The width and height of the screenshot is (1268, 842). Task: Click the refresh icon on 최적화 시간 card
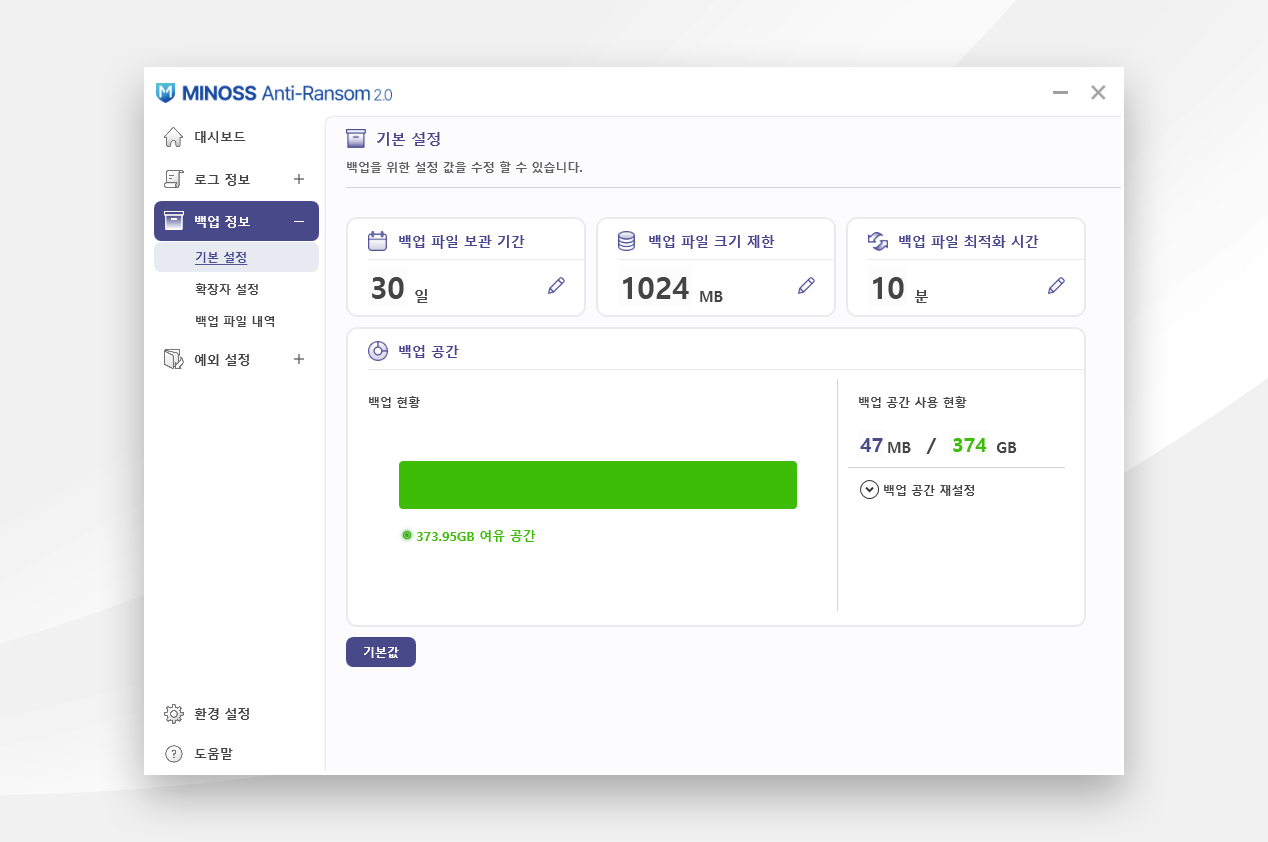coord(878,241)
